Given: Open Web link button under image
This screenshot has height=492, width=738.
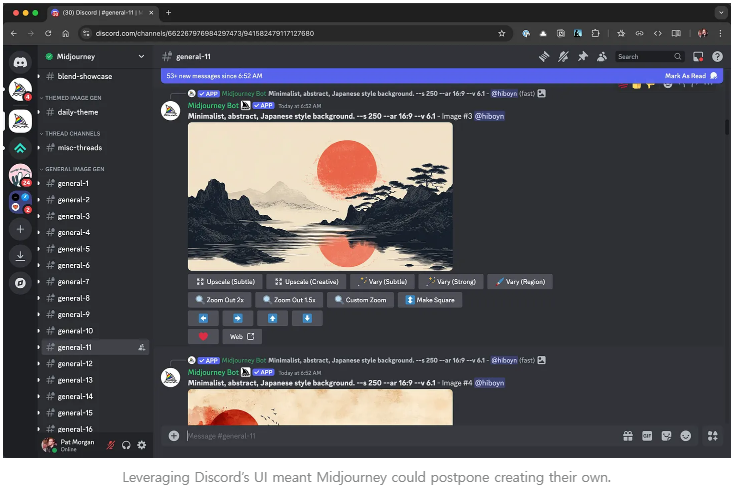Looking at the screenshot, I should click(x=242, y=337).
